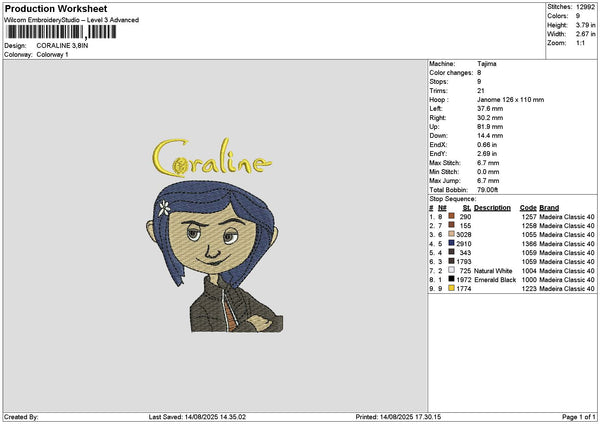Click the Description column header
The image size is (600, 424).
click(x=492, y=208)
